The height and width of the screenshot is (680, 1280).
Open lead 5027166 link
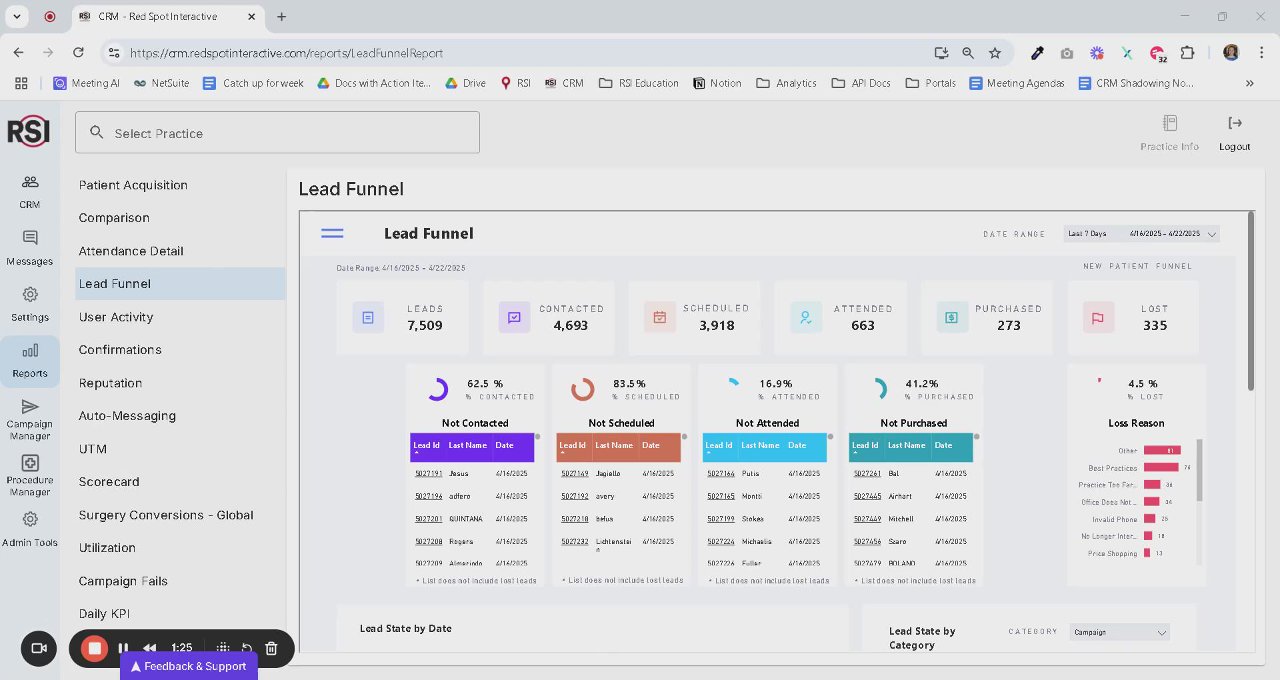[x=720, y=473]
